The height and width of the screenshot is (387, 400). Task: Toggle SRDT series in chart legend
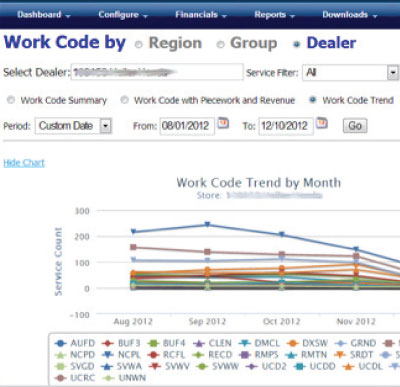click(353, 355)
